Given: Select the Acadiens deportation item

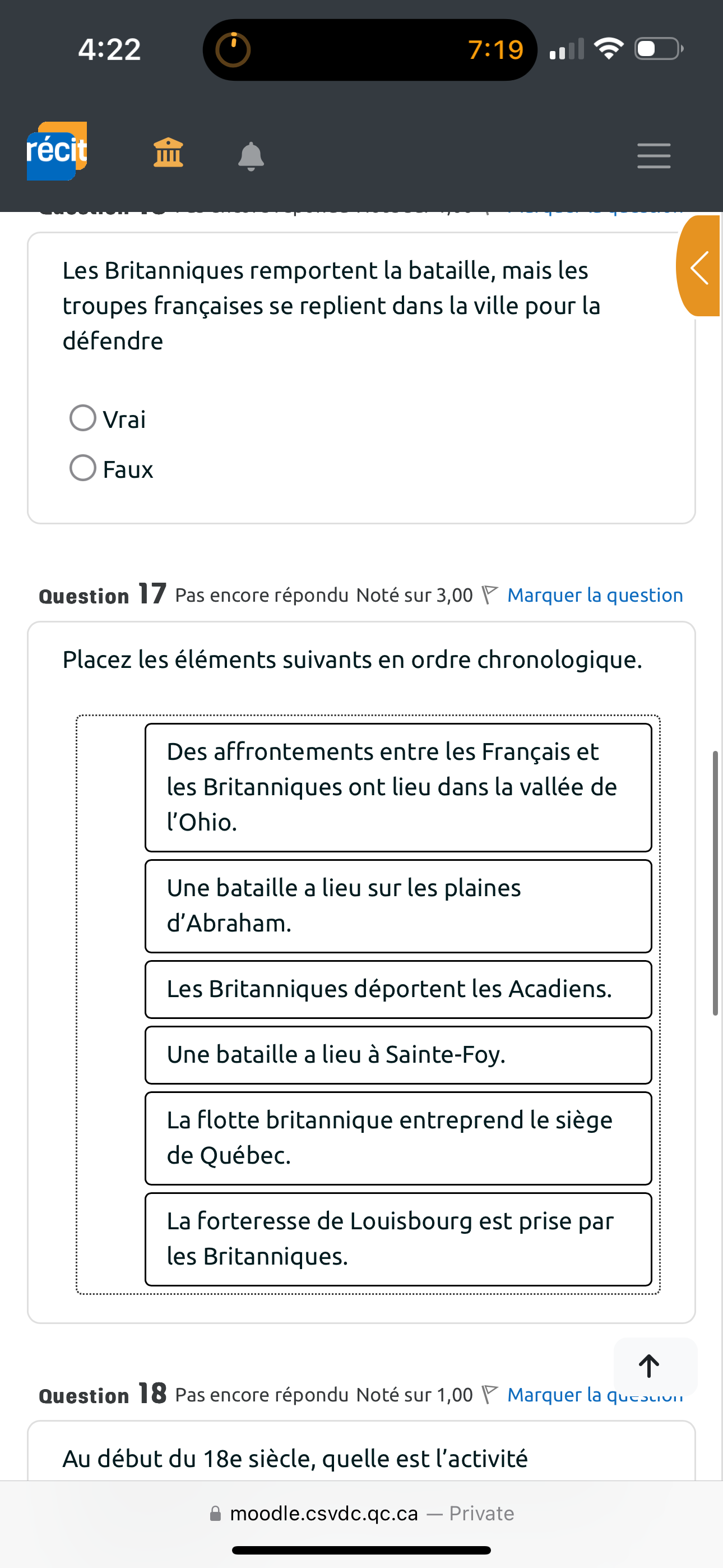Looking at the screenshot, I should tap(398, 989).
